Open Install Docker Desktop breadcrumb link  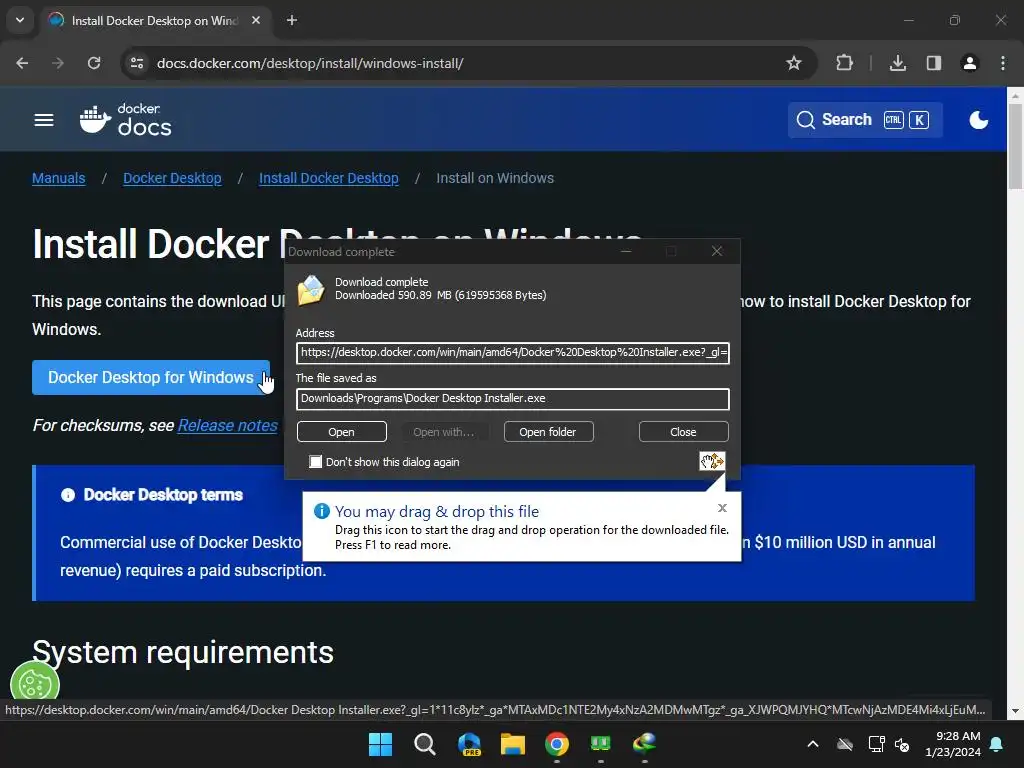pyautogui.click(x=328, y=178)
